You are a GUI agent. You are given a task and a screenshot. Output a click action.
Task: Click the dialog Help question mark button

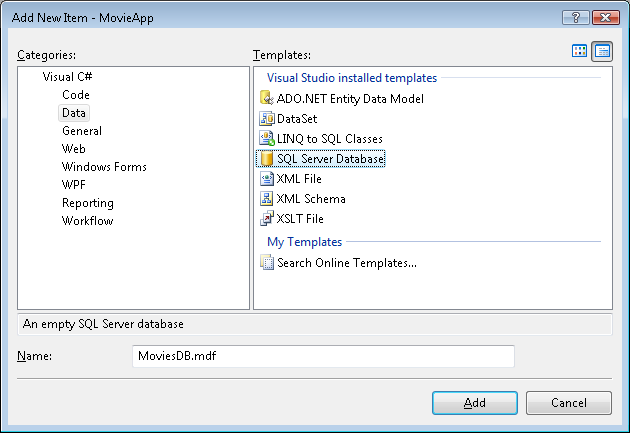point(575,17)
